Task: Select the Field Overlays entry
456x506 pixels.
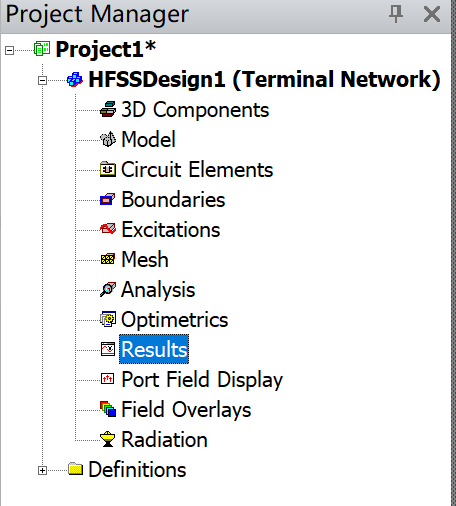Action: (186, 410)
